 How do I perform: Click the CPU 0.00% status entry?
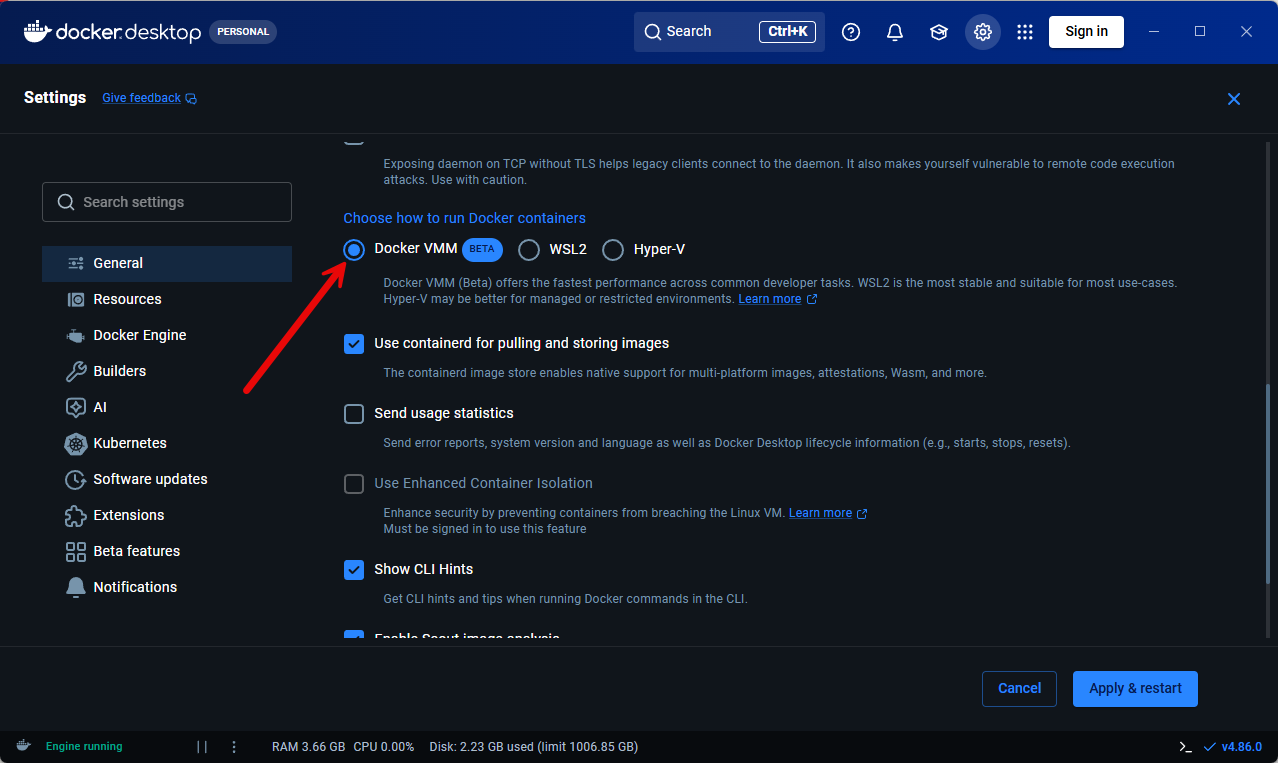[x=384, y=747]
